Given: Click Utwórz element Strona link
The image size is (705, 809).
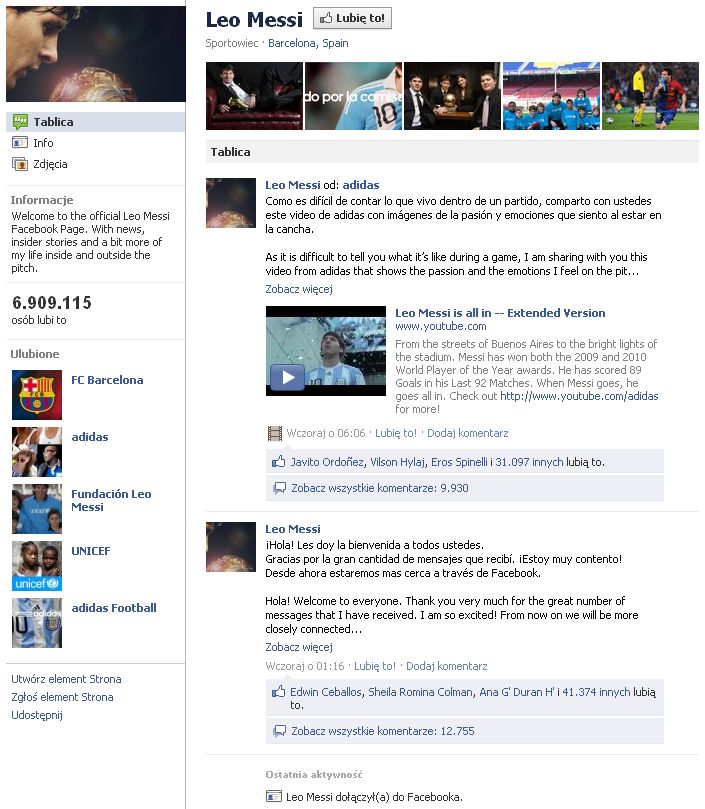Looking at the screenshot, I should [x=67, y=679].
